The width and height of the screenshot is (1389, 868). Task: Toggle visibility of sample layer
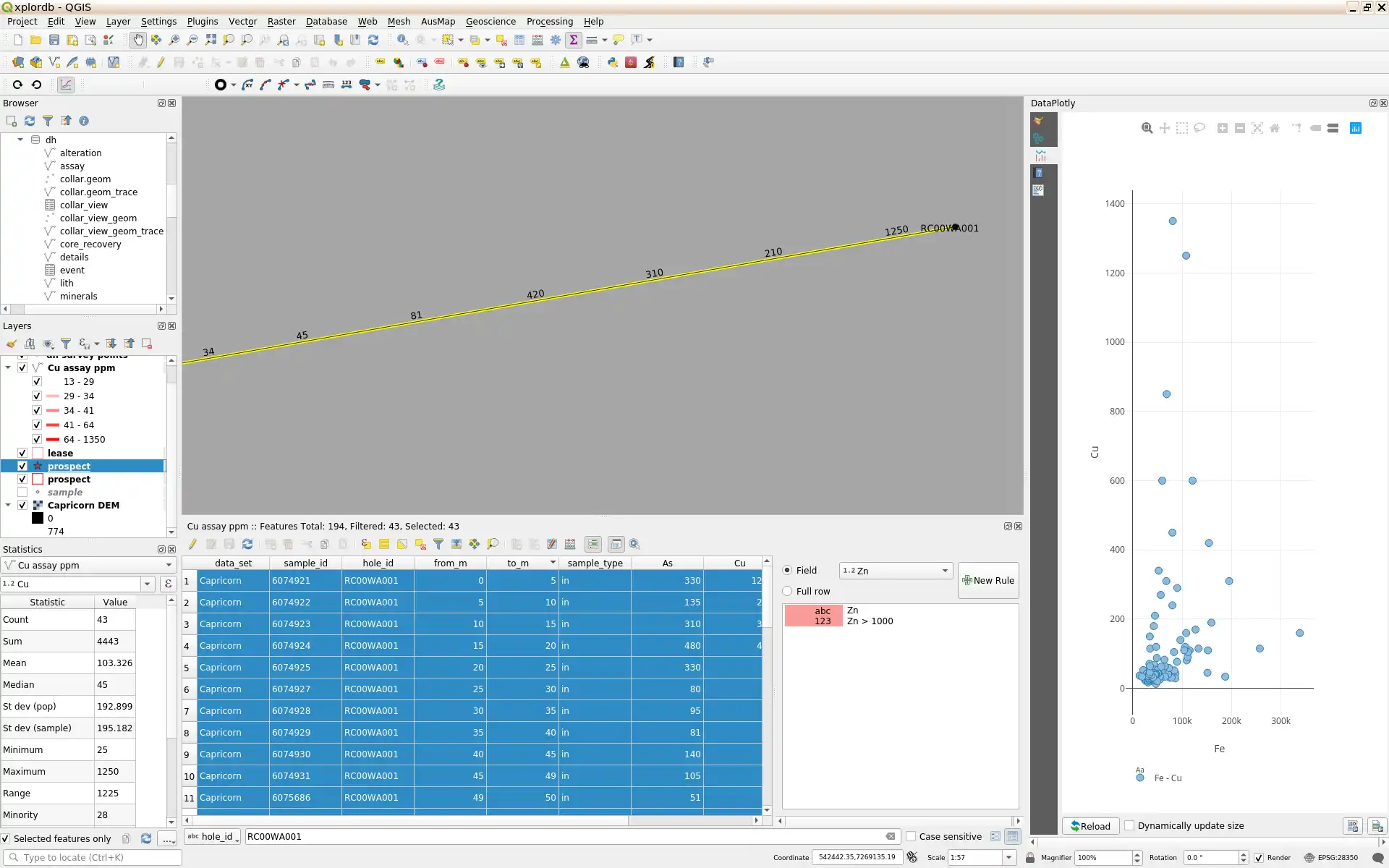pyautogui.click(x=22, y=492)
